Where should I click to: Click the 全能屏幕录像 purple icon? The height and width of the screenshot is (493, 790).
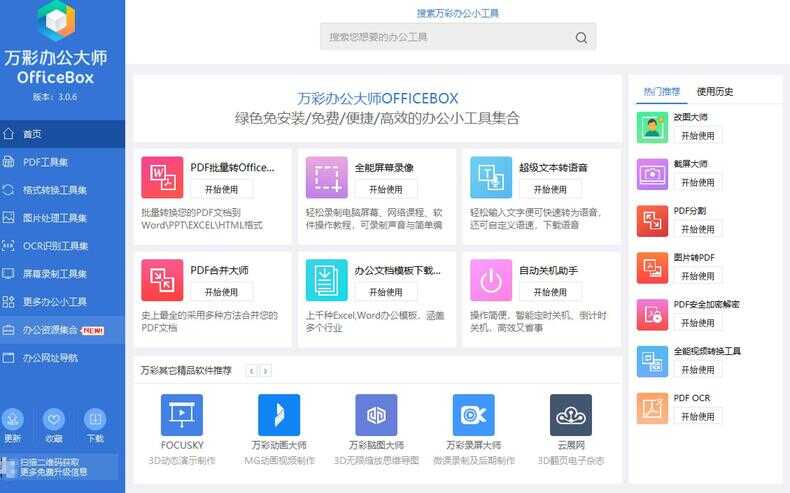(326, 177)
